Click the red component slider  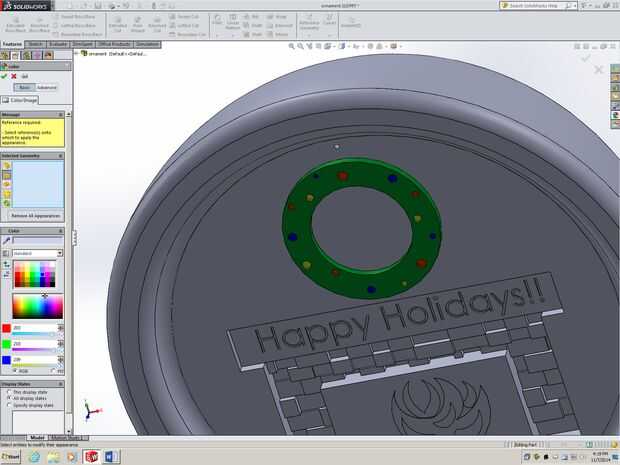pos(35,334)
